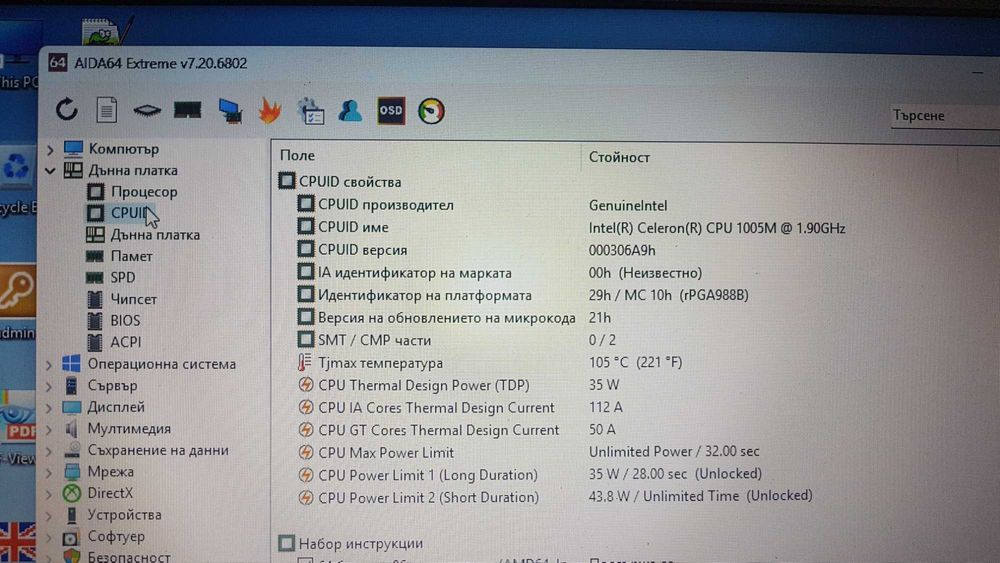This screenshot has width=1000, height=563.
Task: Select the CPUID tree item
Action: pos(130,212)
